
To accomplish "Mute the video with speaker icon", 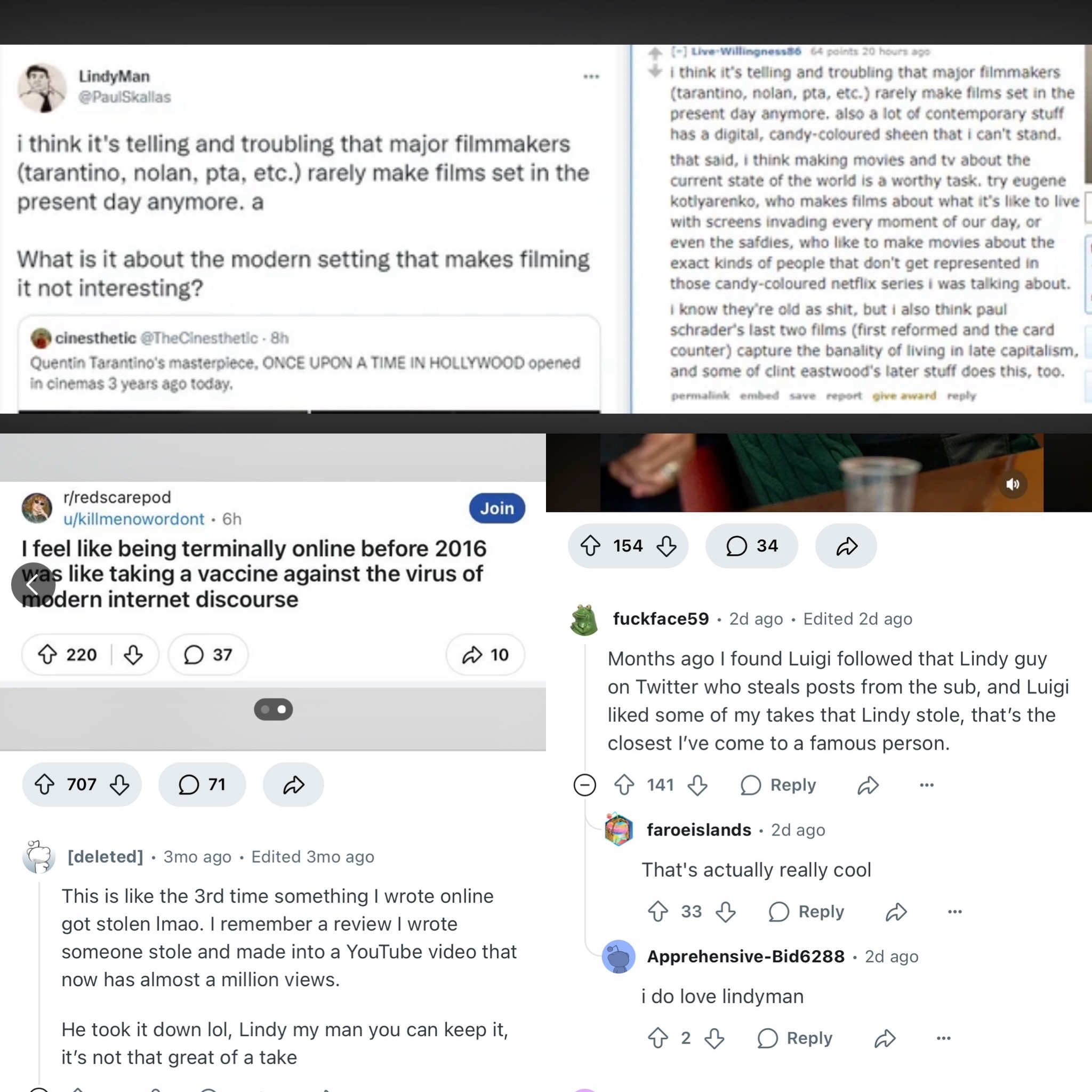I will click(1013, 484).
